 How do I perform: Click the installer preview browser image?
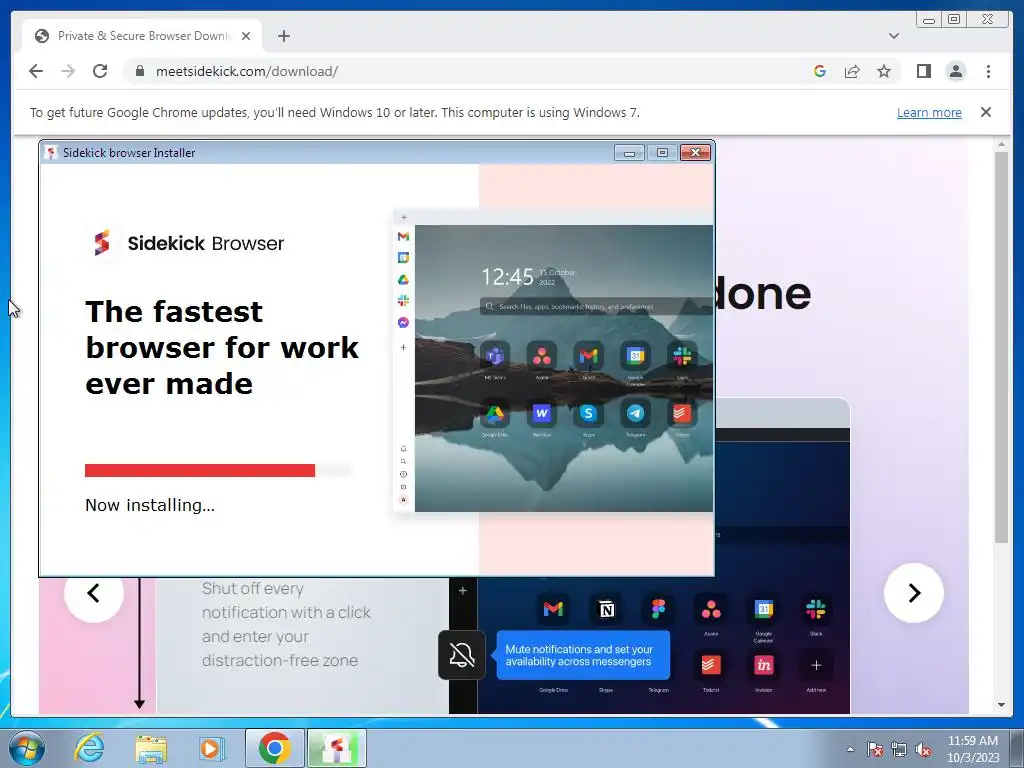click(x=554, y=361)
